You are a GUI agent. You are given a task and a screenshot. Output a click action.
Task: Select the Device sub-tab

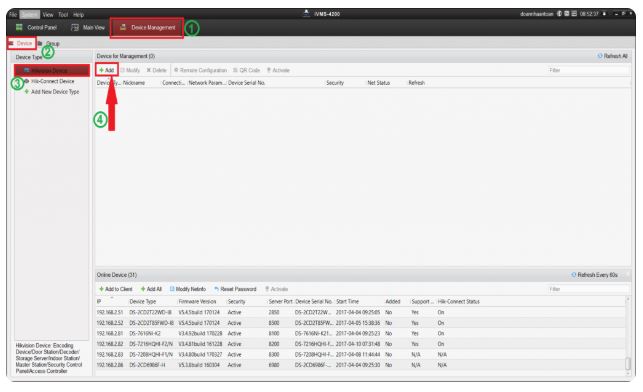click(x=21, y=43)
